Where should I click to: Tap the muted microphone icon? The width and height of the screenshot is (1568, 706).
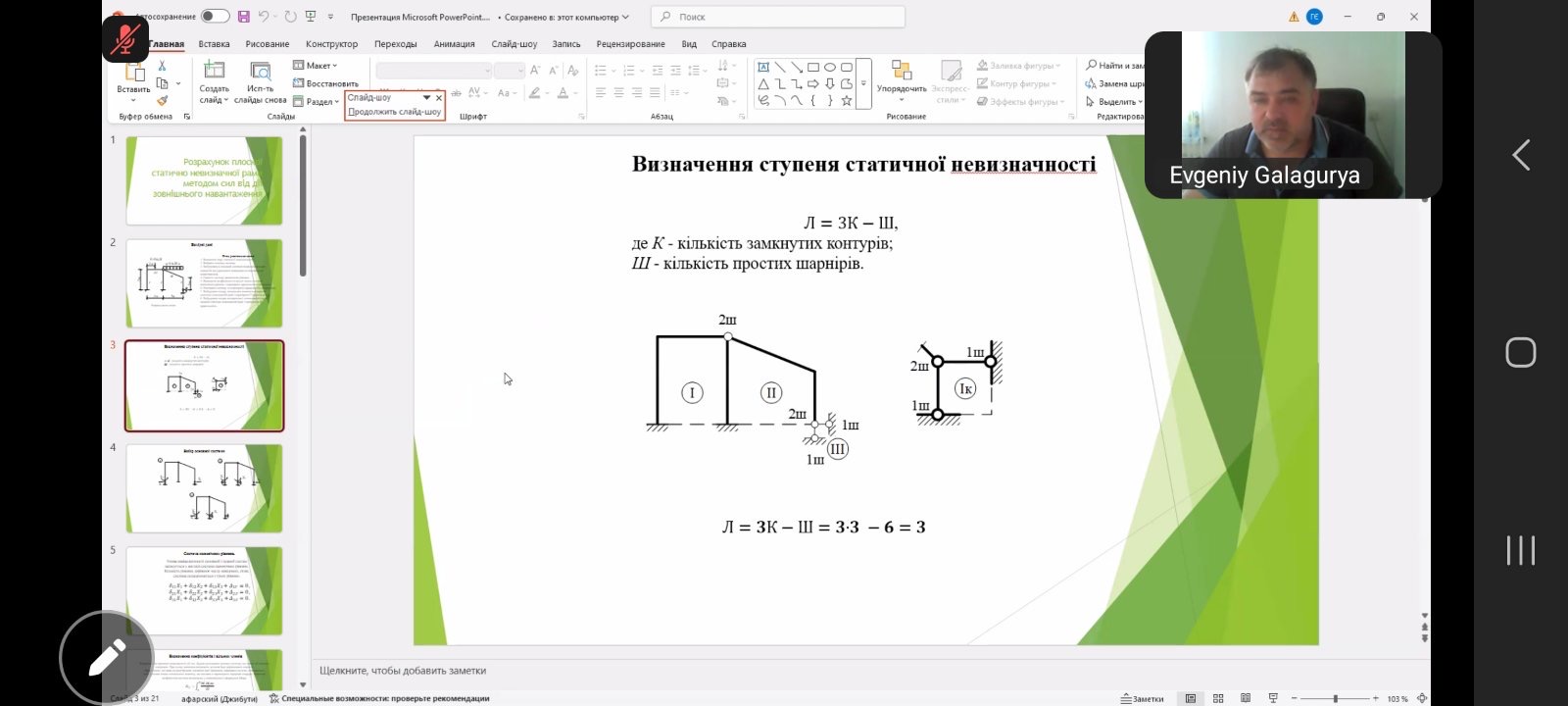(x=124, y=39)
